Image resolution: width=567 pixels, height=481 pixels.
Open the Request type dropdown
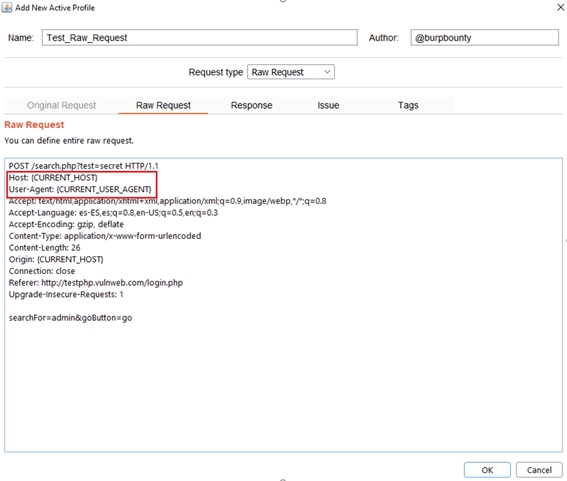coord(291,72)
